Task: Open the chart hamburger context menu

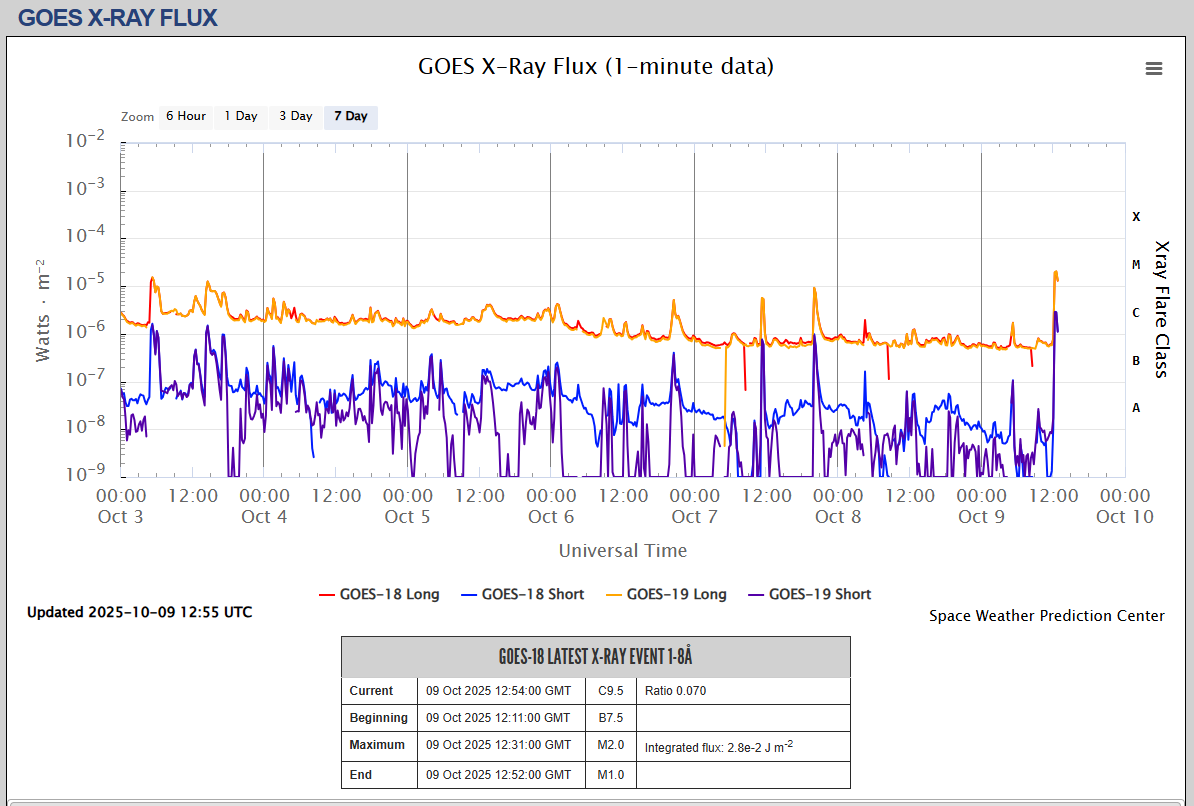Action: tap(1153, 68)
